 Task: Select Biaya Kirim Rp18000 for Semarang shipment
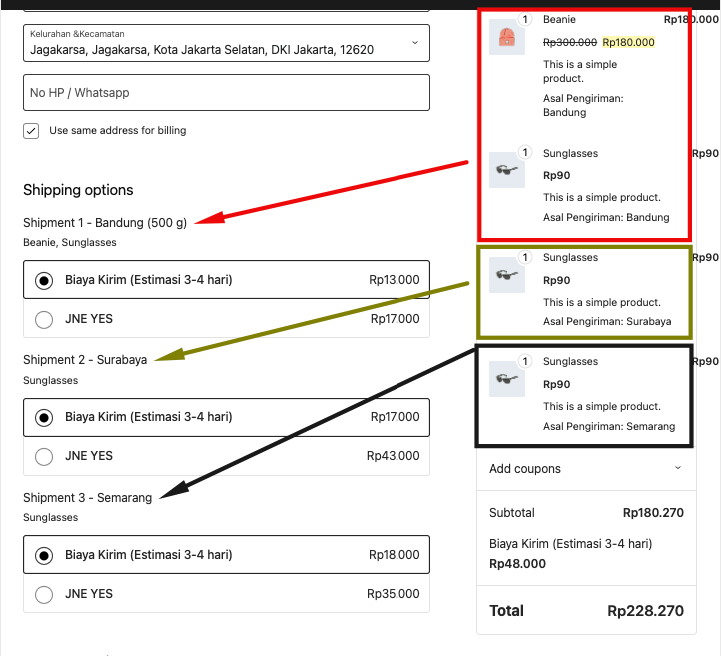point(44,555)
